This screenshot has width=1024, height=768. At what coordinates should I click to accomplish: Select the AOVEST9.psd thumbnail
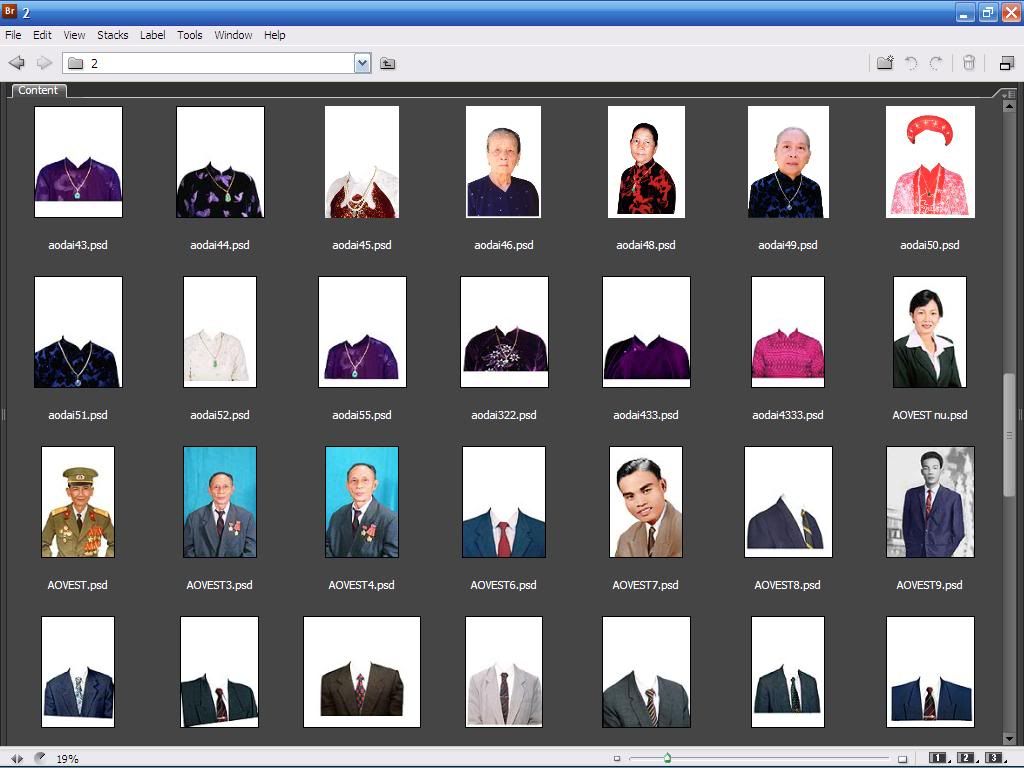coord(930,502)
